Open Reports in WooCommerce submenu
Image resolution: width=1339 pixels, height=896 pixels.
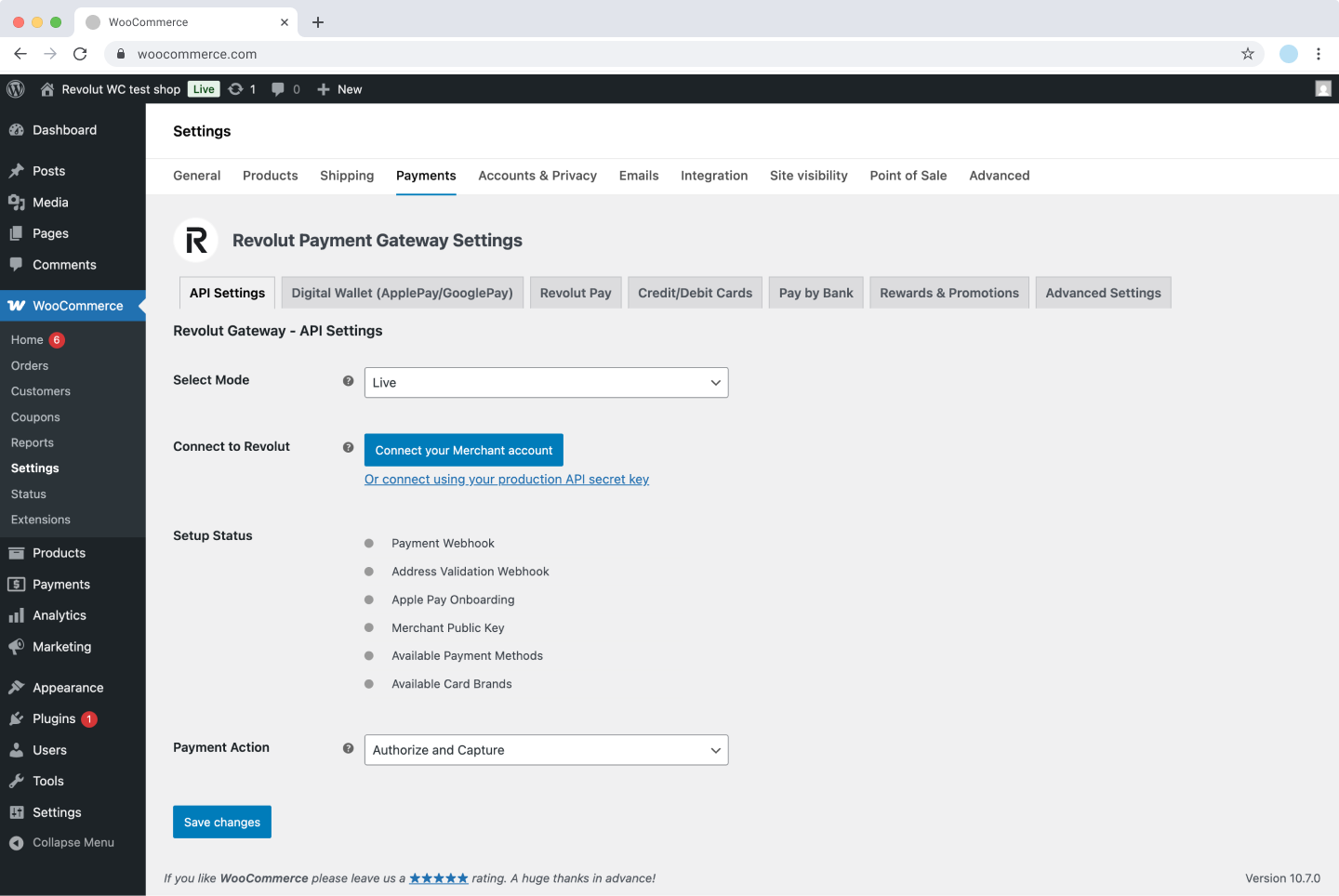[33, 443]
